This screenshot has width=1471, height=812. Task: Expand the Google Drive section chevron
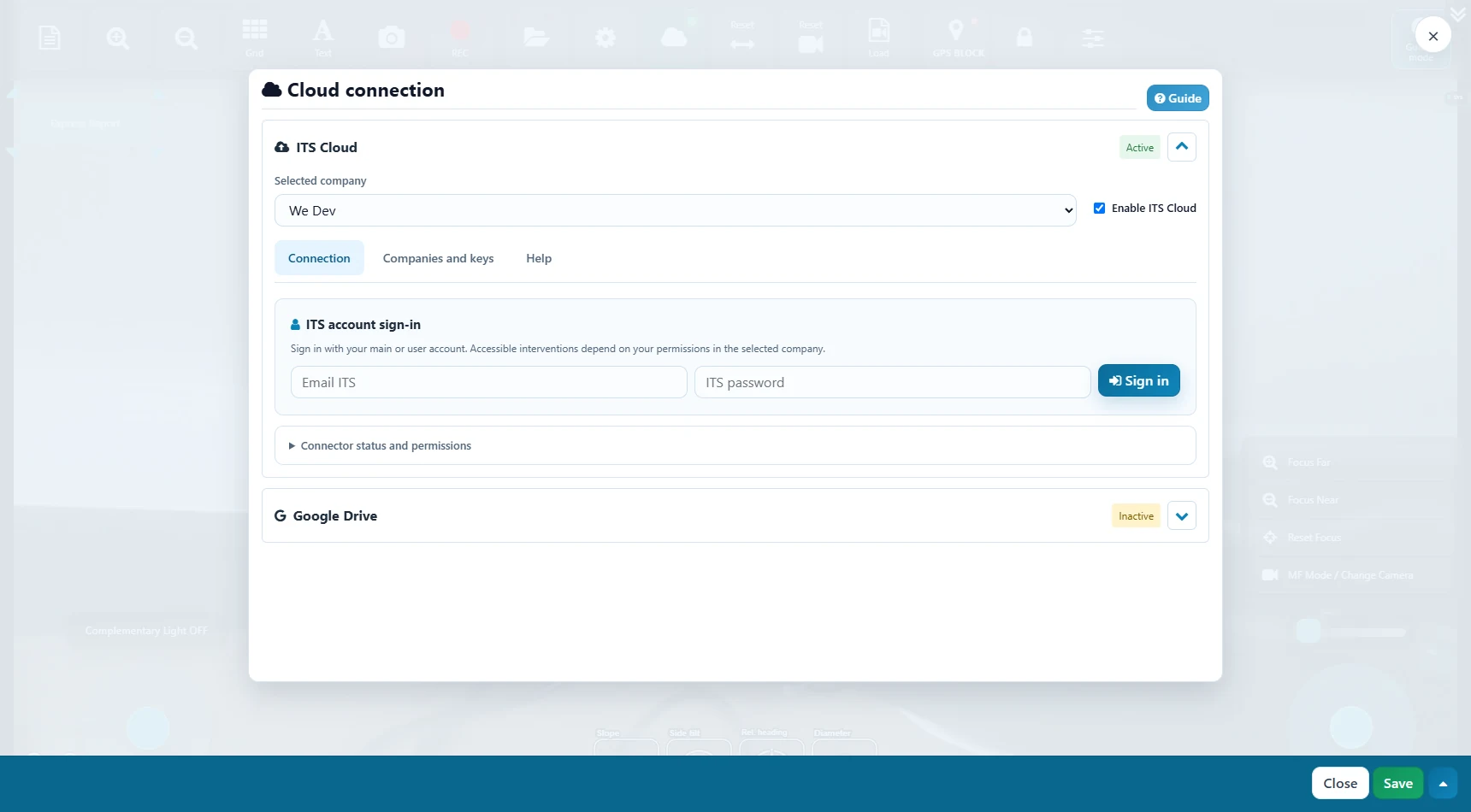tap(1182, 516)
